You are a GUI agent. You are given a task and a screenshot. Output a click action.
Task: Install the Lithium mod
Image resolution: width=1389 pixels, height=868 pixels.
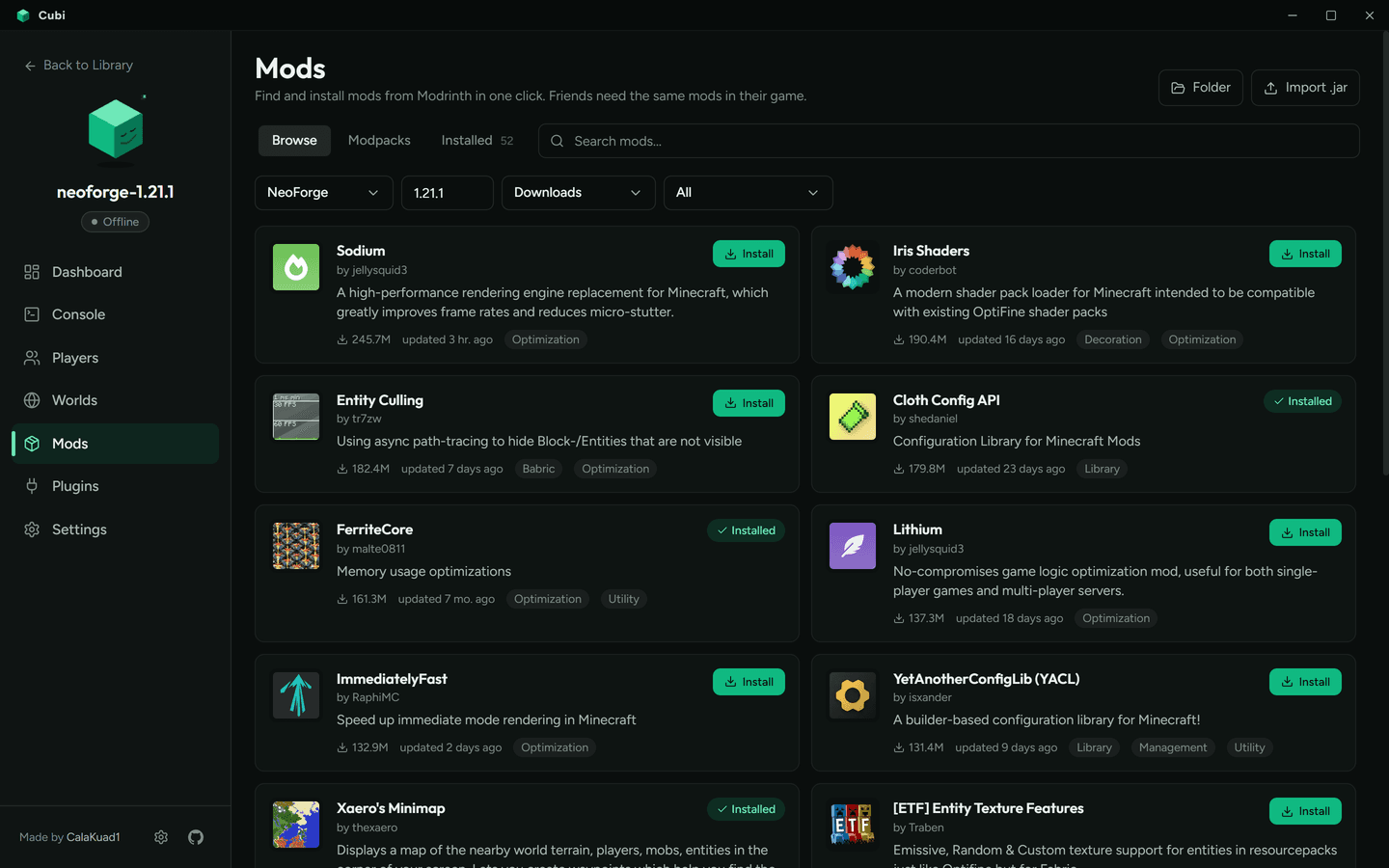pyautogui.click(x=1305, y=532)
